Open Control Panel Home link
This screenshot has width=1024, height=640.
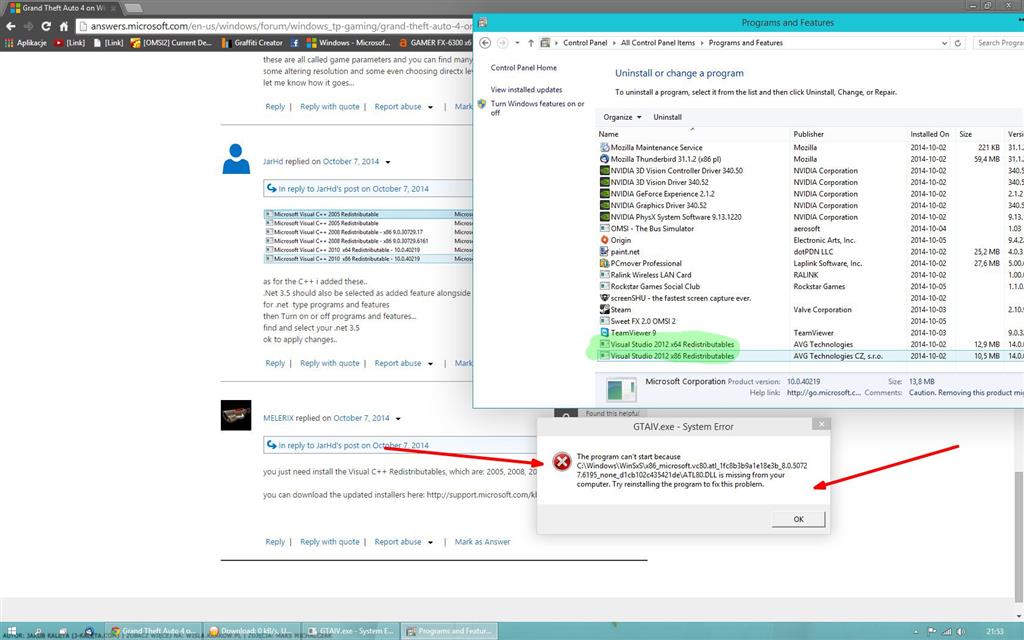[523, 67]
